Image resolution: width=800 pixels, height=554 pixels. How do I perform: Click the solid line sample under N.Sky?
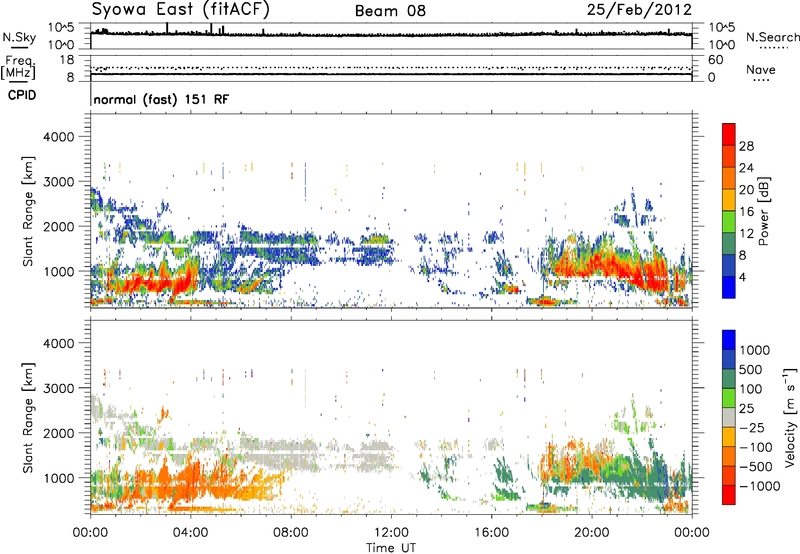[x=19, y=48]
